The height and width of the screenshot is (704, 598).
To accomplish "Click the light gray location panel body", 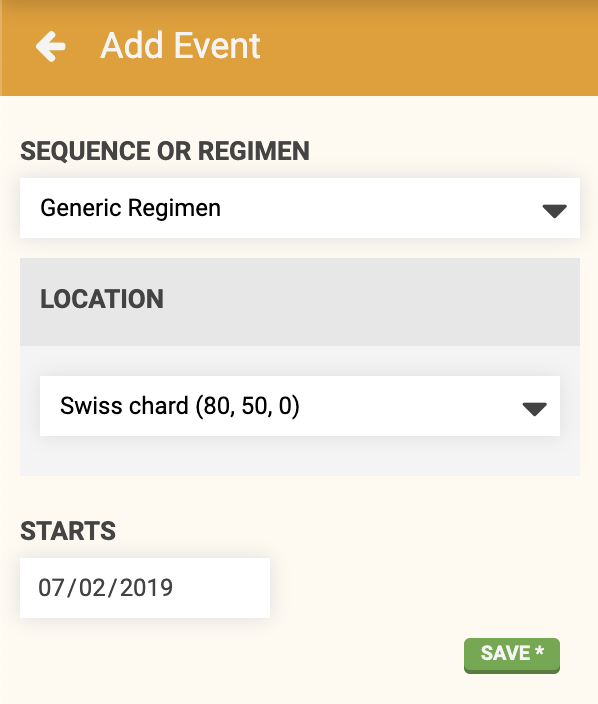I will tap(300, 456).
